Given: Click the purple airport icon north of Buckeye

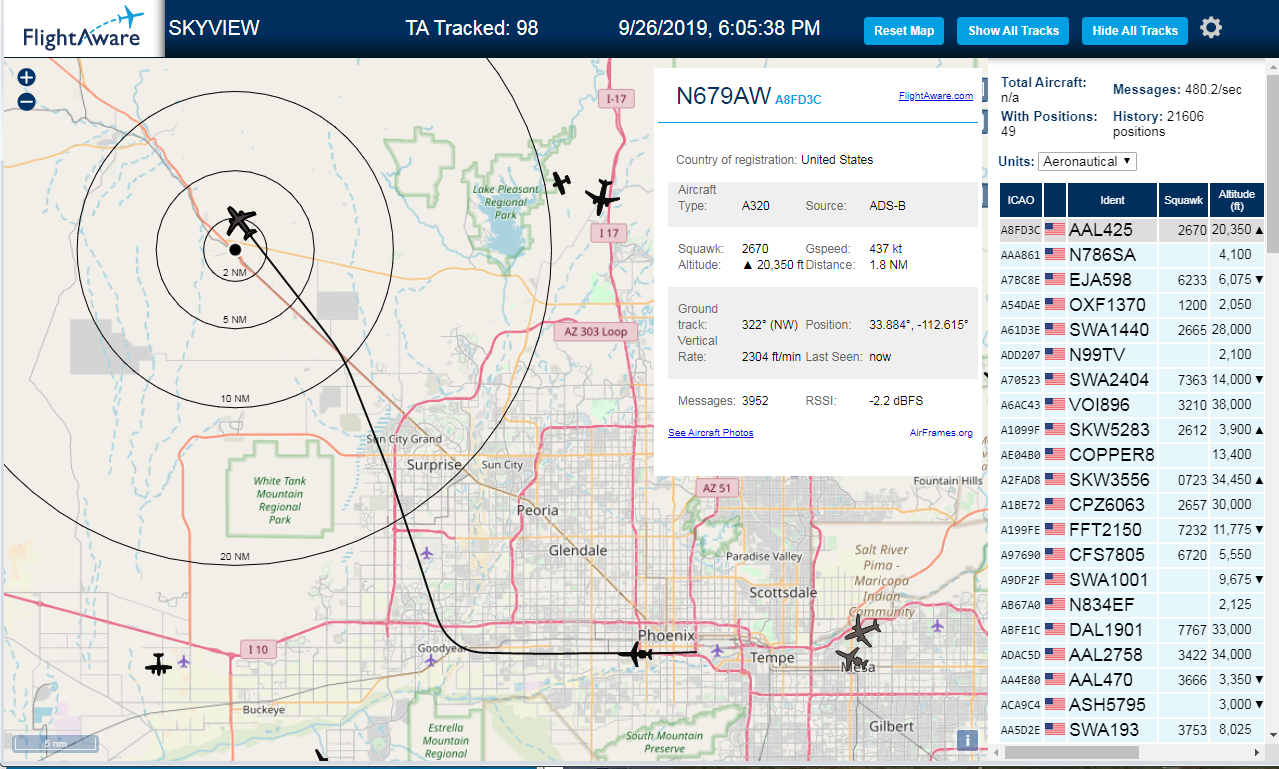Looking at the screenshot, I should pyautogui.click(x=184, y=661).
